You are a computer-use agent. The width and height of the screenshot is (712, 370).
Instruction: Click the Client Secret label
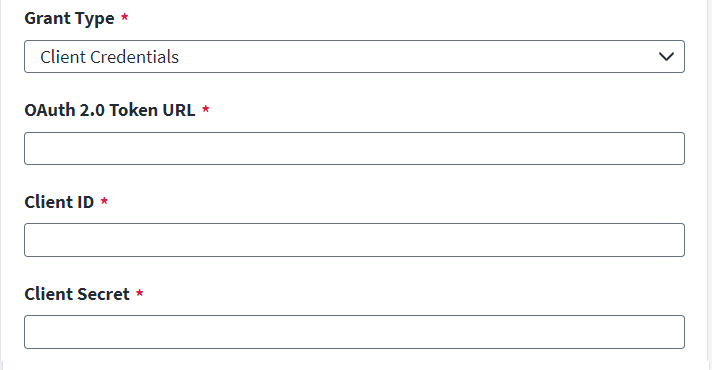[77, 294]
